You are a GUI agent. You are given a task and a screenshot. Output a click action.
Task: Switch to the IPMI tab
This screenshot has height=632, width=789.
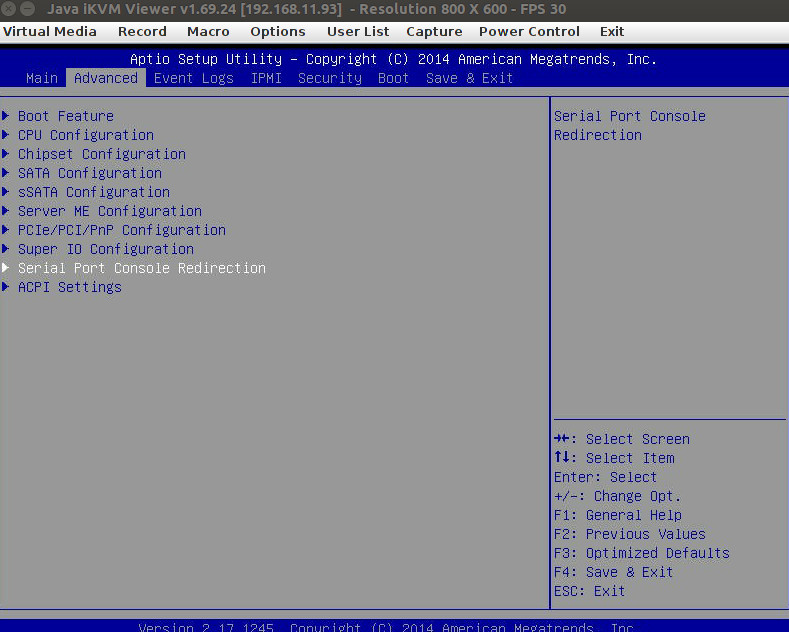point(266,78)
